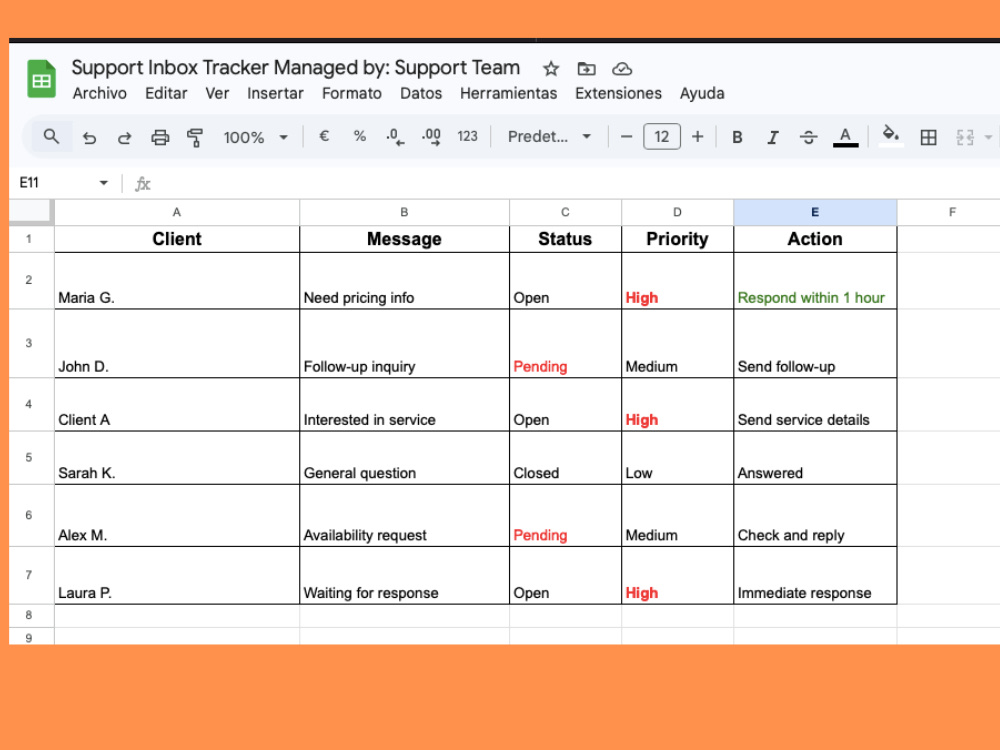Select the 'Immediate response' cell

point(815,575)
